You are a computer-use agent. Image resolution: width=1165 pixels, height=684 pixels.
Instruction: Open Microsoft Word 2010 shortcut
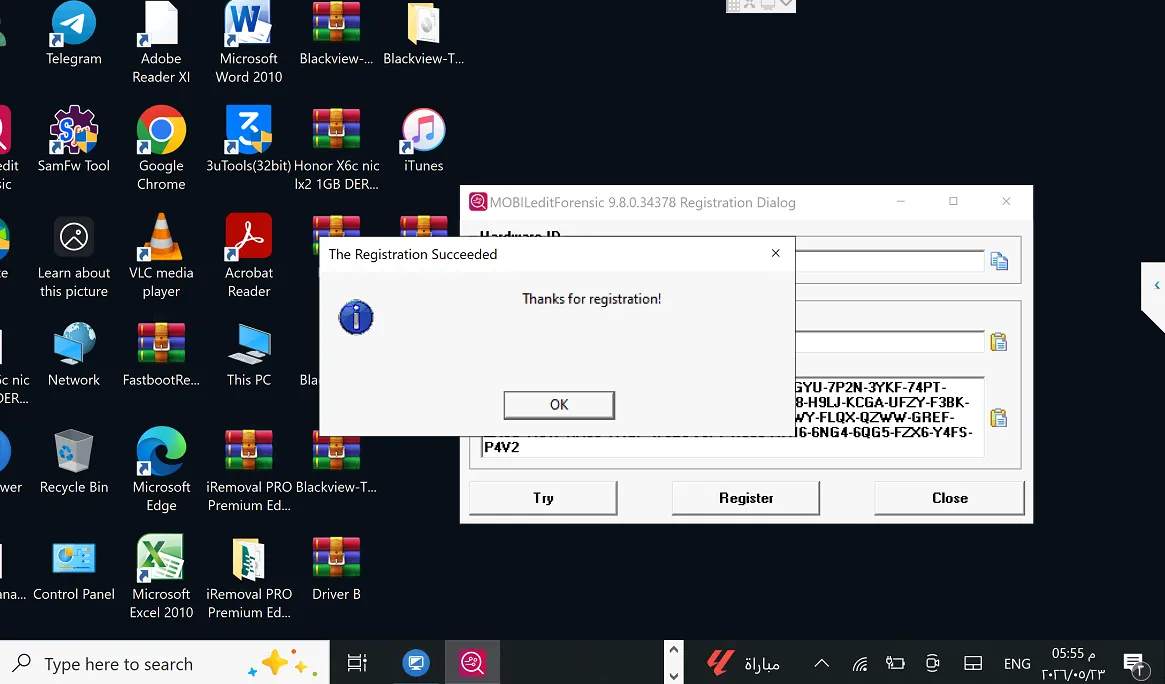click(x=249, y=42)
